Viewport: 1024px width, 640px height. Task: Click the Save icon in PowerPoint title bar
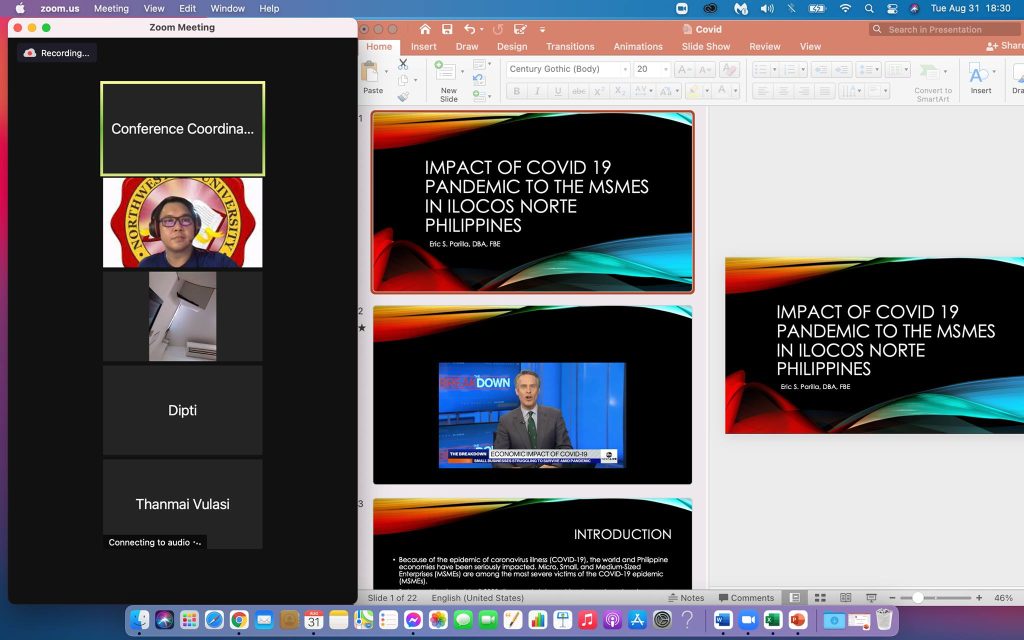[447, 29]
